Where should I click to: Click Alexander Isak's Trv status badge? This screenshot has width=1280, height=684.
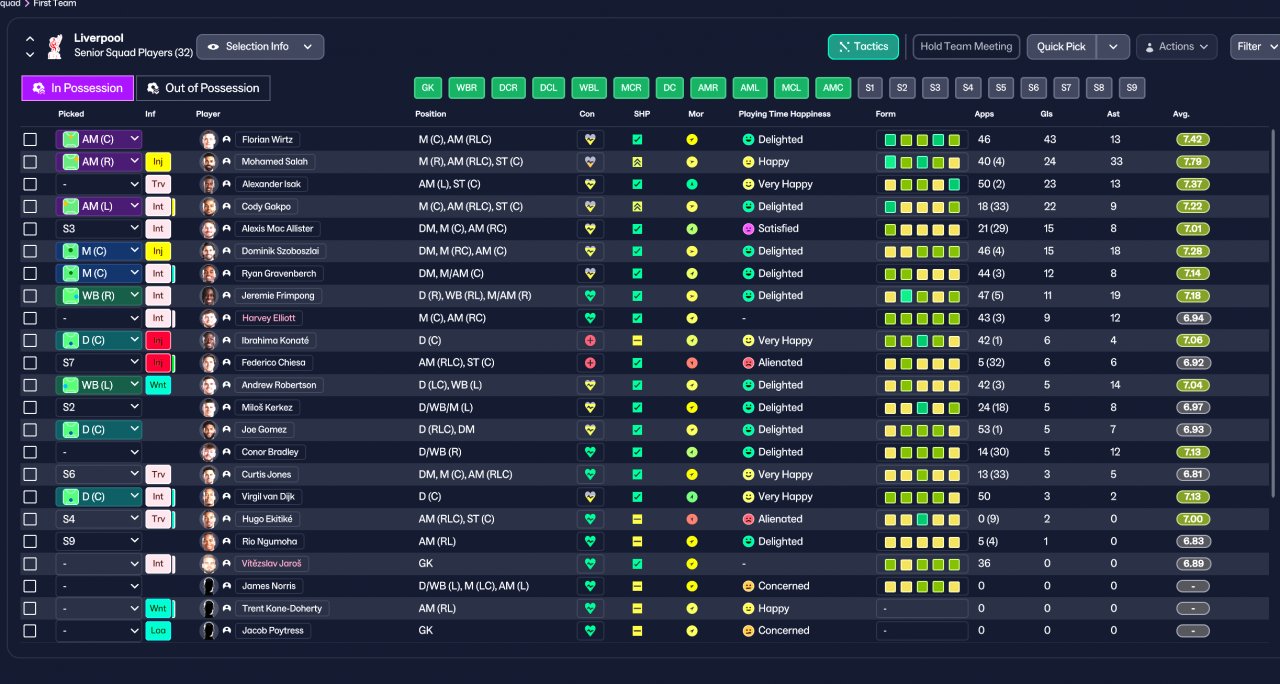click(x=158, y=184)
